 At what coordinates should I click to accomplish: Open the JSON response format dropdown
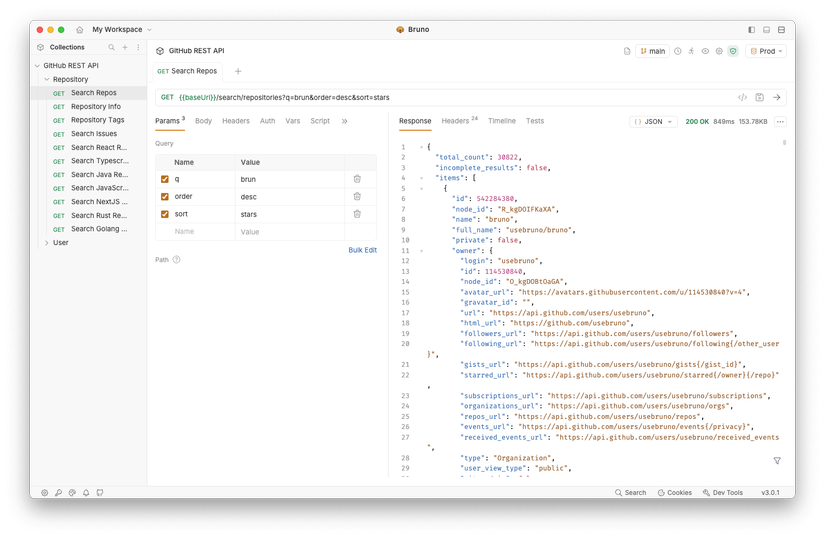pos(653,121)
